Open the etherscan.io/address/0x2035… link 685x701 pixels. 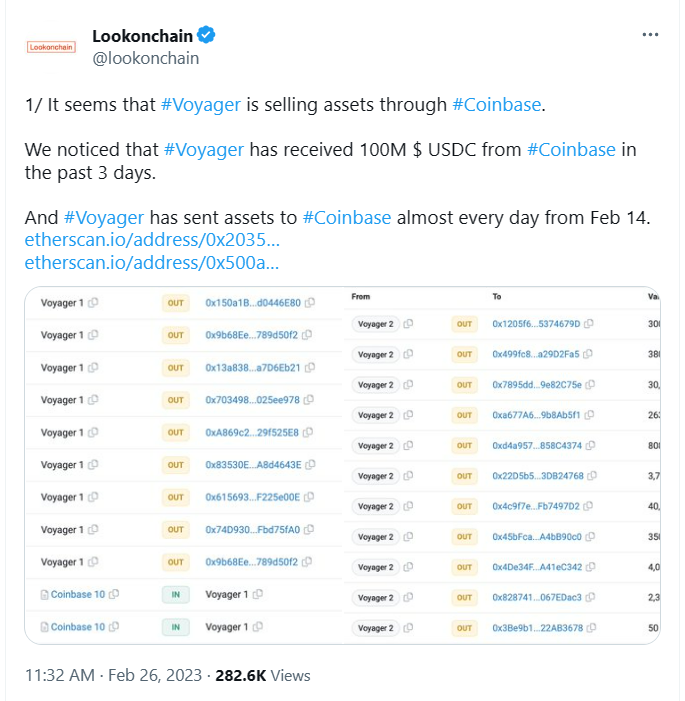click(x=152, y=240)
